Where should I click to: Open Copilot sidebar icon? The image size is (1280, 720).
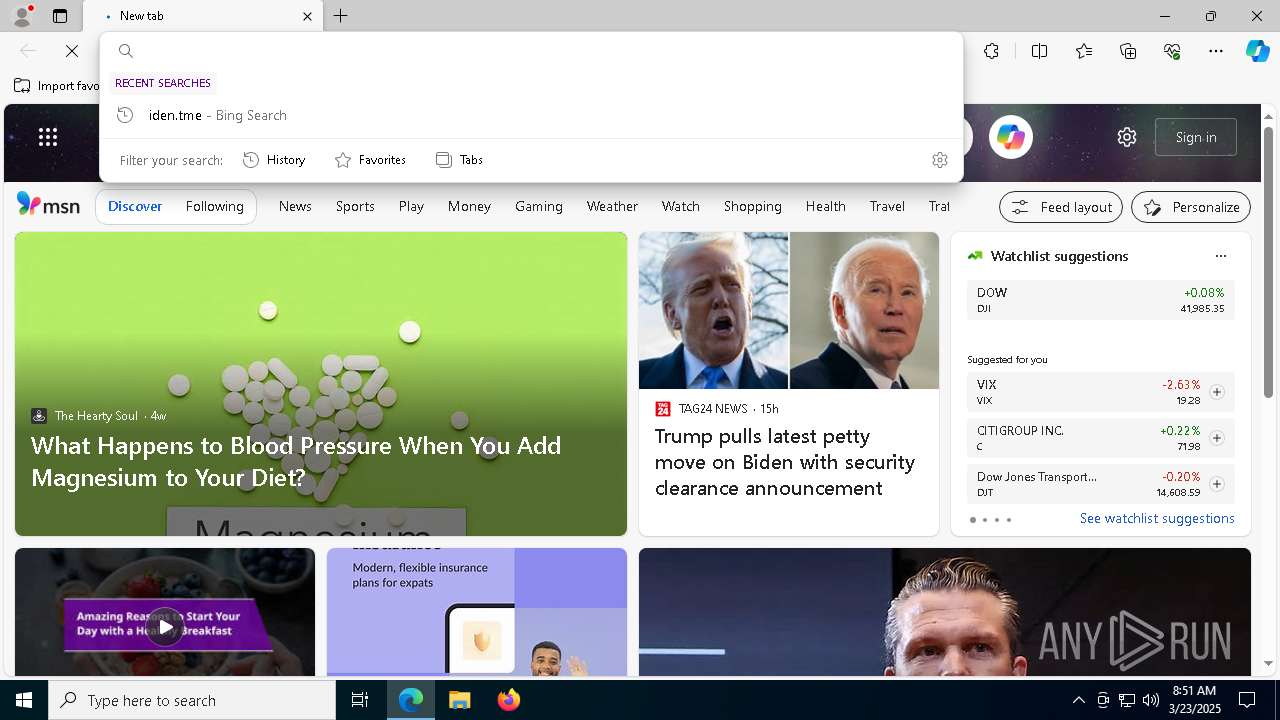pos(1257,51)
